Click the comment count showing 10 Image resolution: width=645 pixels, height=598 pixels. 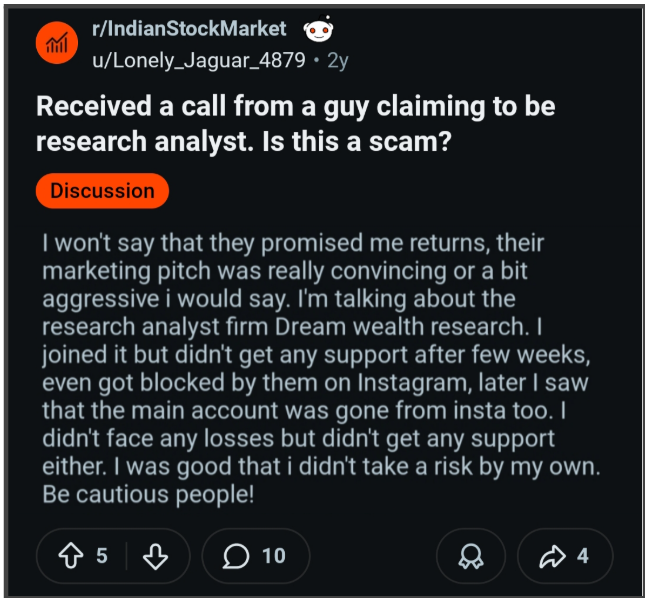274,556
